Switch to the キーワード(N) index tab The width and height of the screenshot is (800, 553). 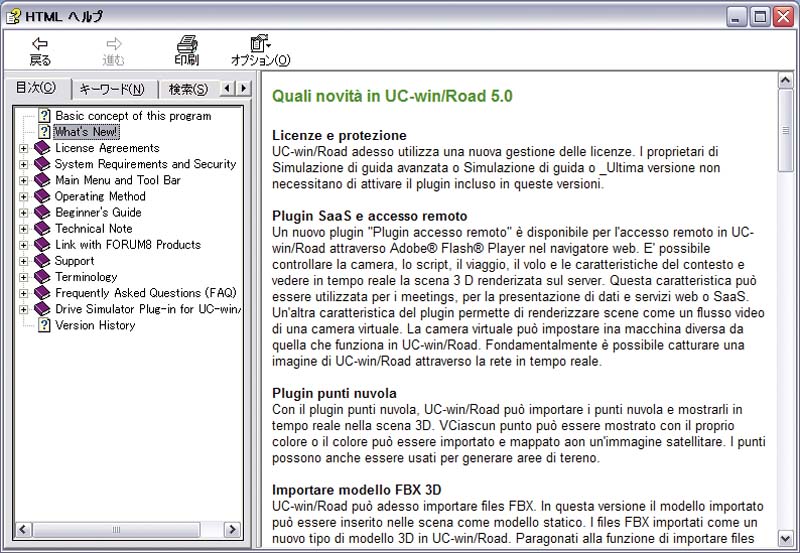[113, 90]
